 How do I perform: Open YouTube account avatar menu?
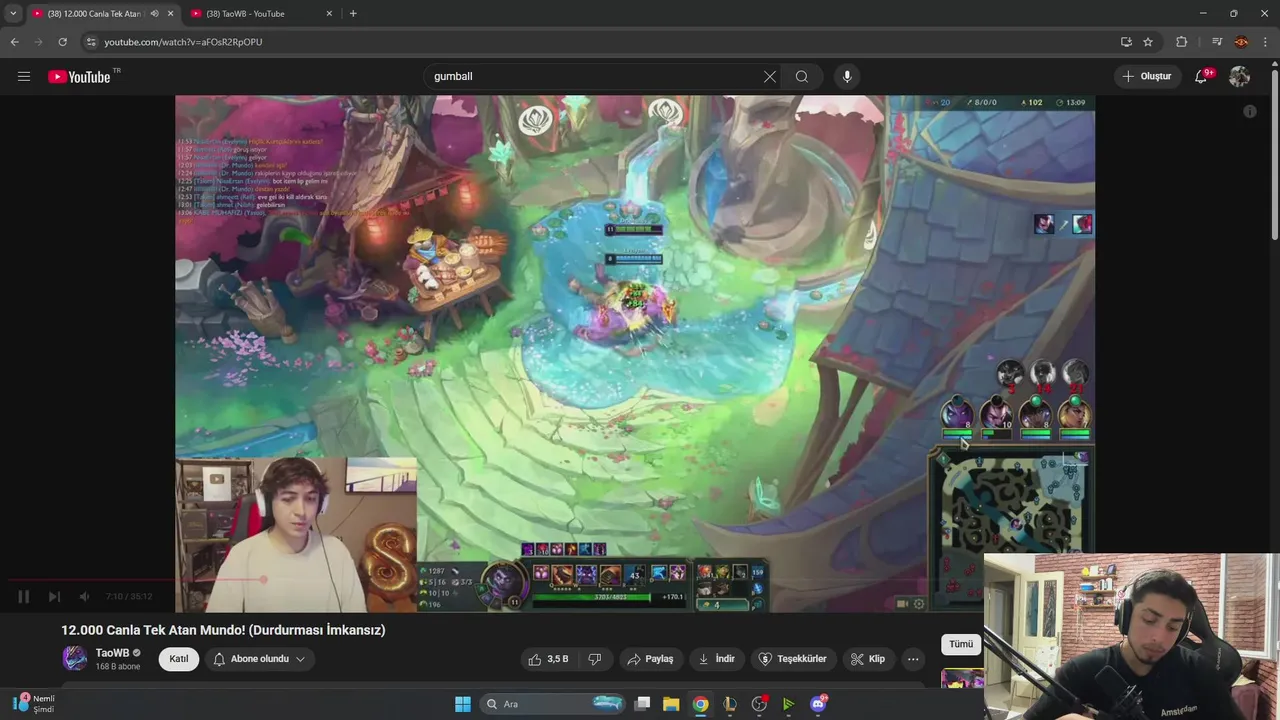[x=1240, y=76]
